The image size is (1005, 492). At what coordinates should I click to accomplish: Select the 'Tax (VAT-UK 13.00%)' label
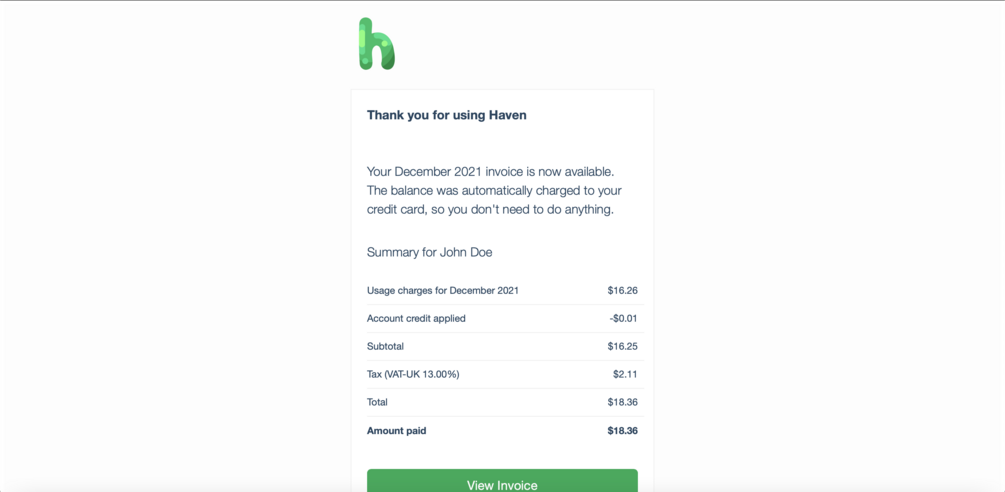tap(413, 375)
